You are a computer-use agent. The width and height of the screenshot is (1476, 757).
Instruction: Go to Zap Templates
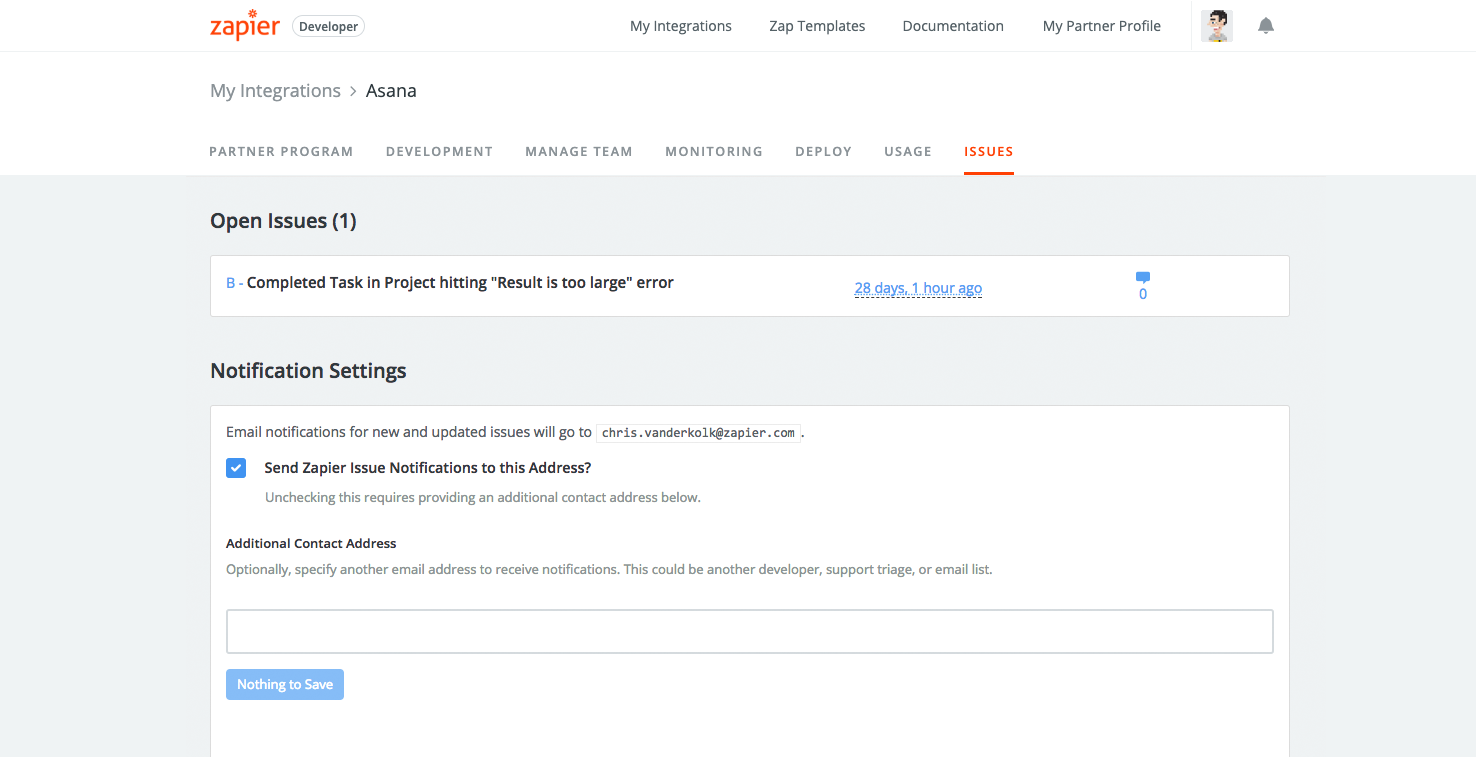[x=817, y=26]
